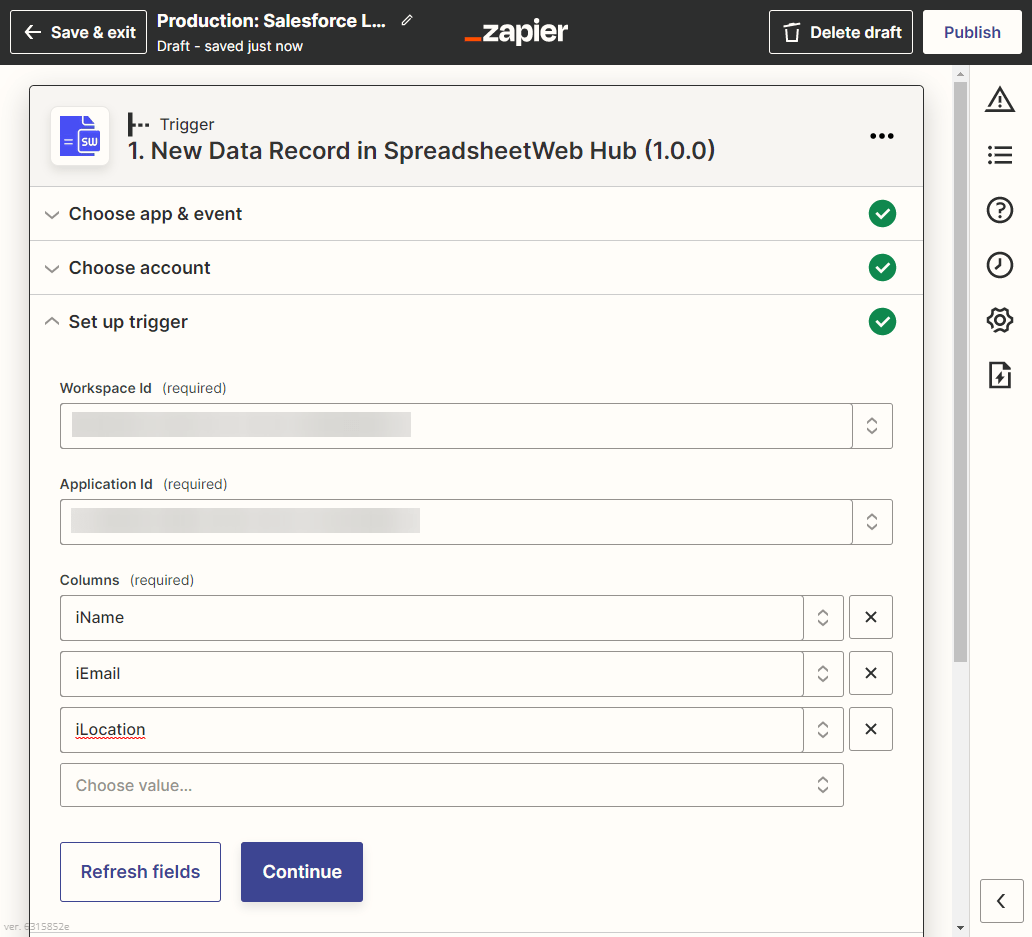The width and height of the screenshot is (1032, 937).
Task: Click the Trigger label with step icon
Action: (x=171, y=124)
